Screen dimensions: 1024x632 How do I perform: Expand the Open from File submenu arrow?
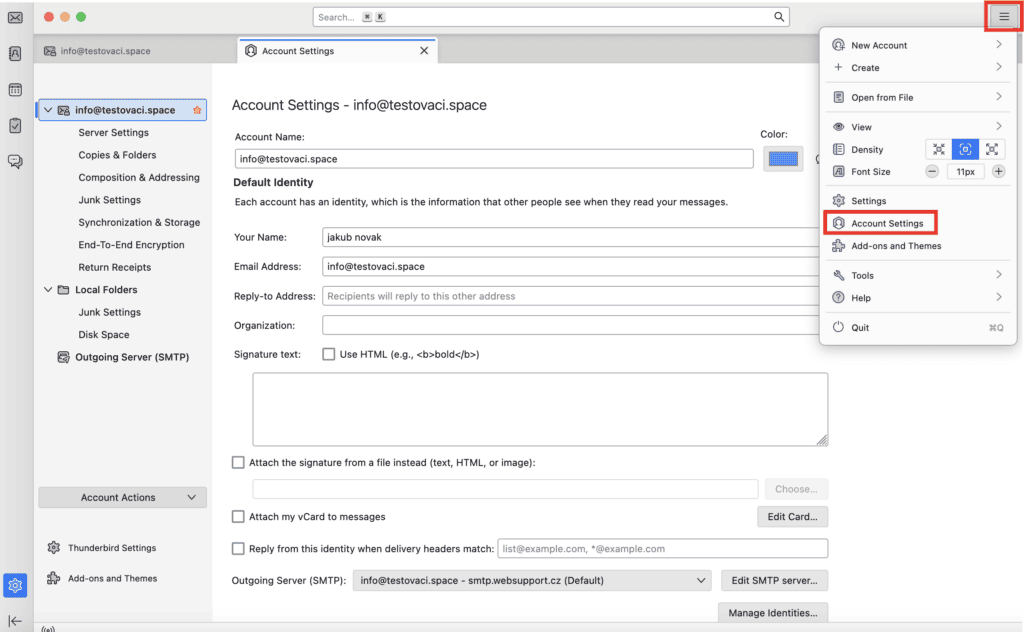click(999, 97)
